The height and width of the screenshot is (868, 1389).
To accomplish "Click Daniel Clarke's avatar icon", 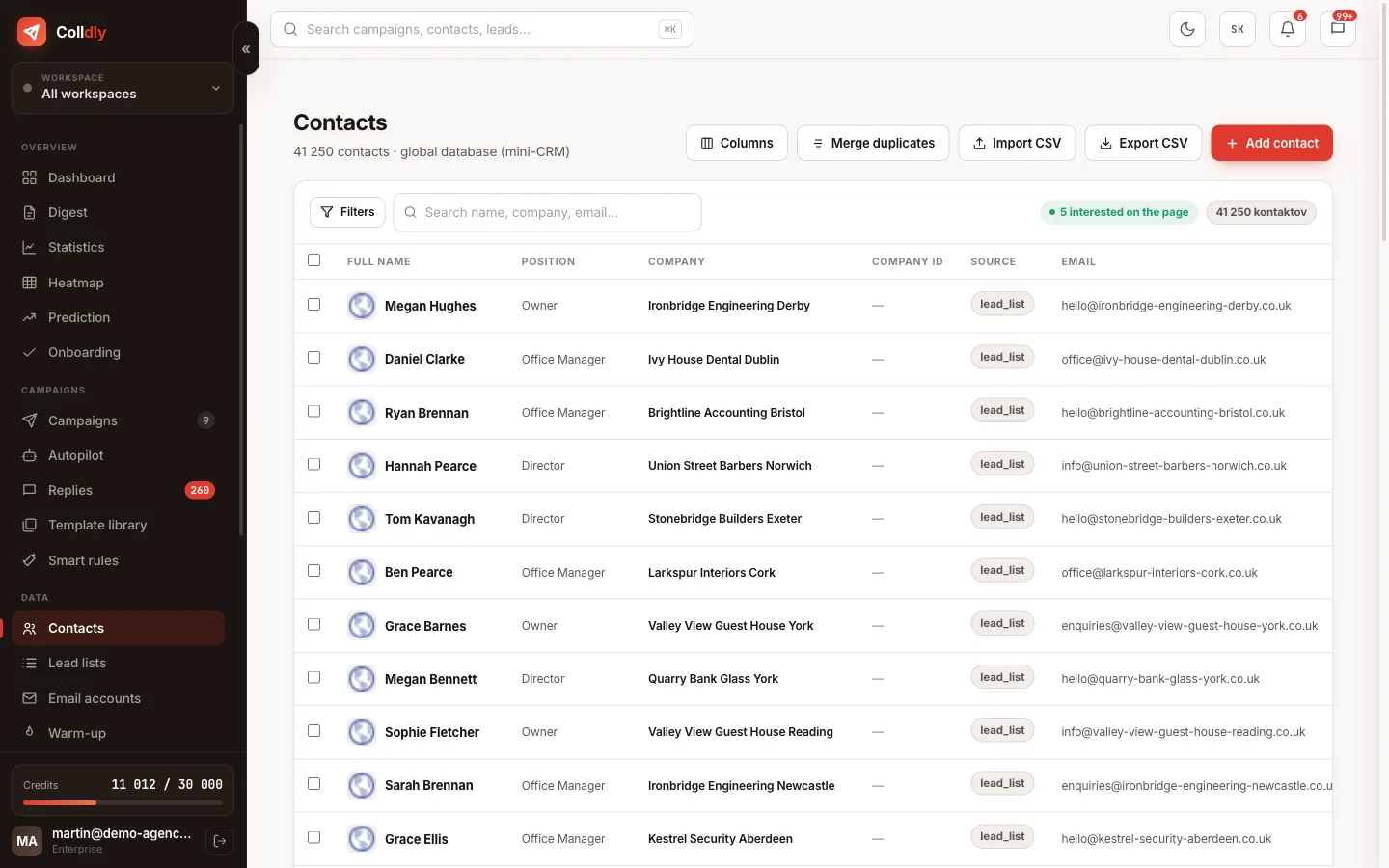I will 362,359.
